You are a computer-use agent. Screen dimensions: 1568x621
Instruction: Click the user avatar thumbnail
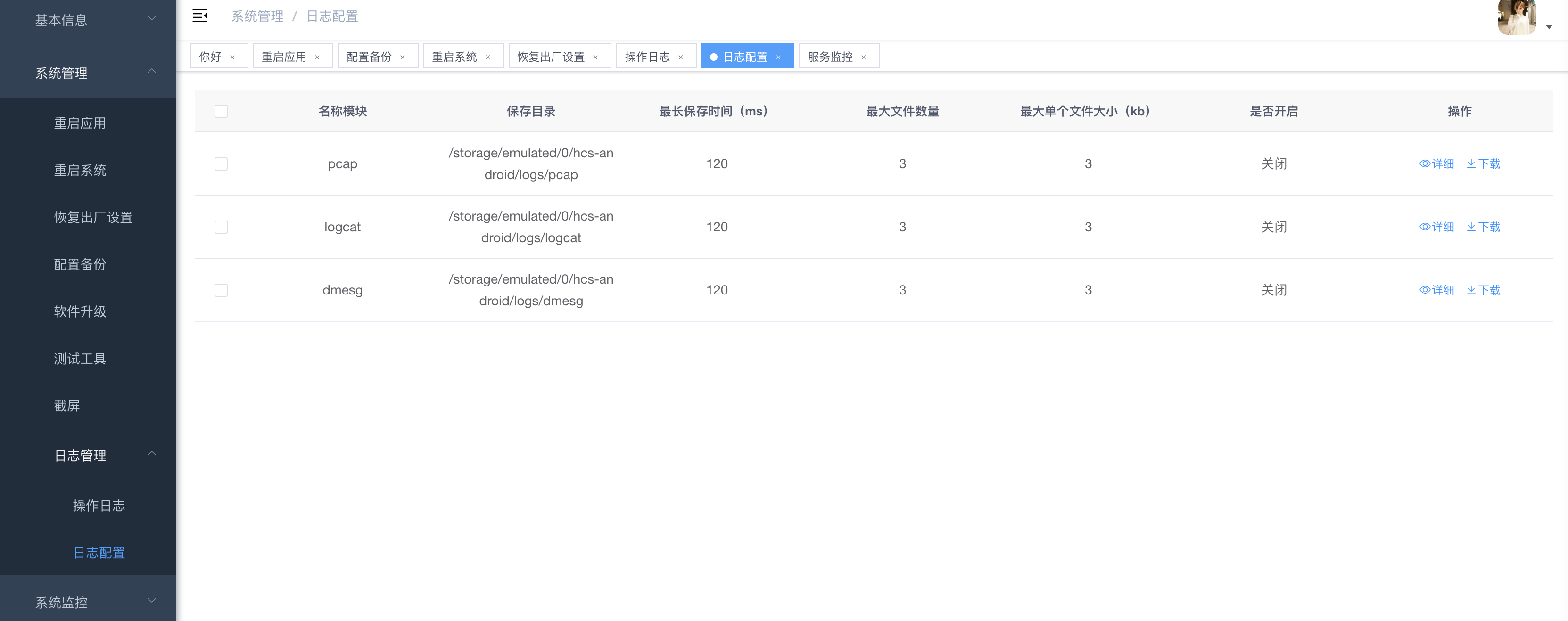pos(1516,17)
